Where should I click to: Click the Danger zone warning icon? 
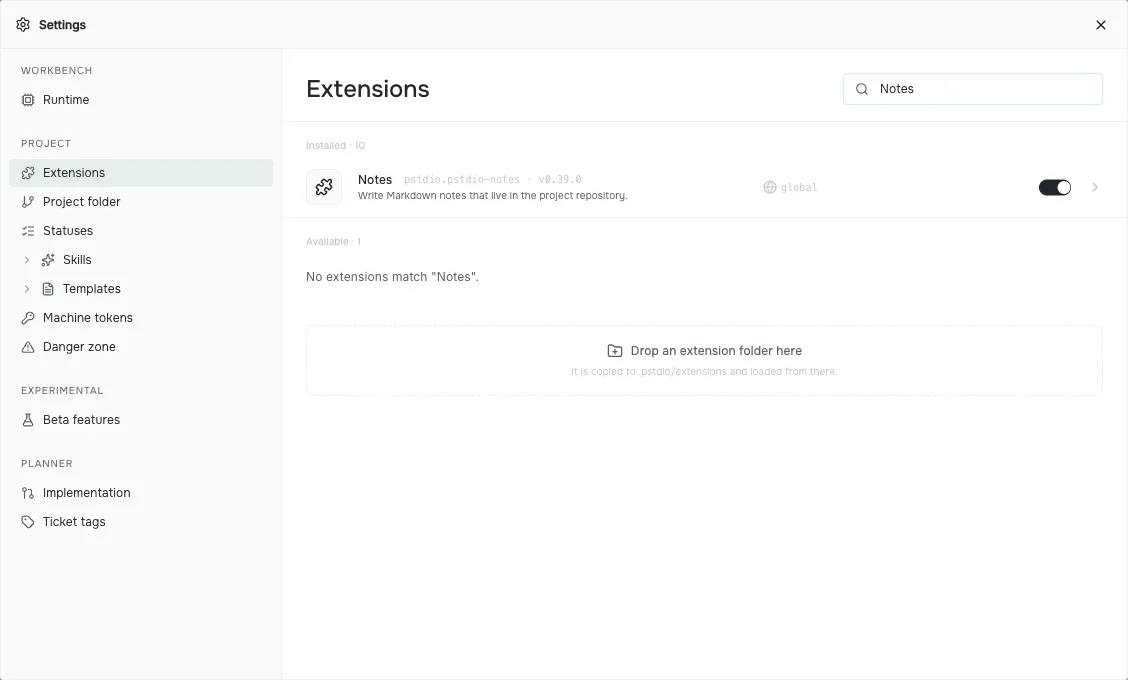(x=28, y=347)
